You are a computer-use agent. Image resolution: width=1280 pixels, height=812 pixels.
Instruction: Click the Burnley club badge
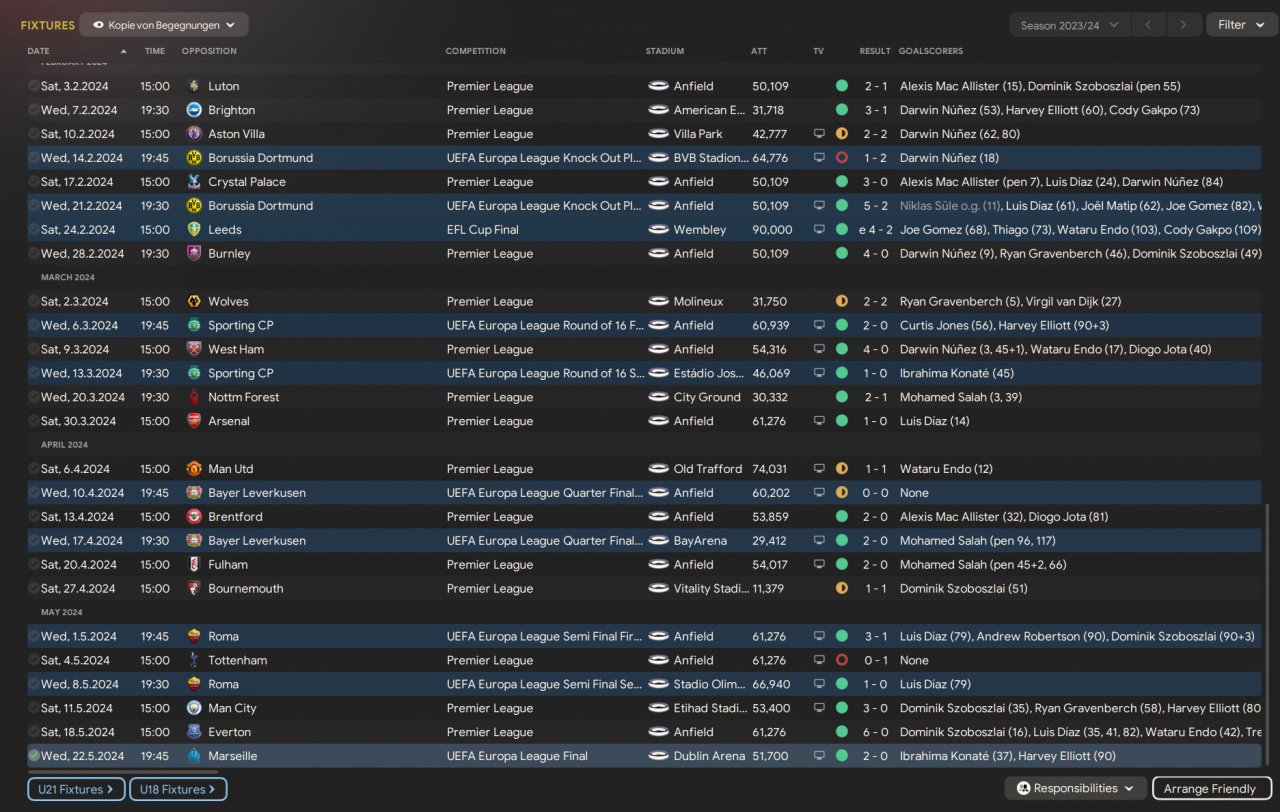tap(194, 254)
